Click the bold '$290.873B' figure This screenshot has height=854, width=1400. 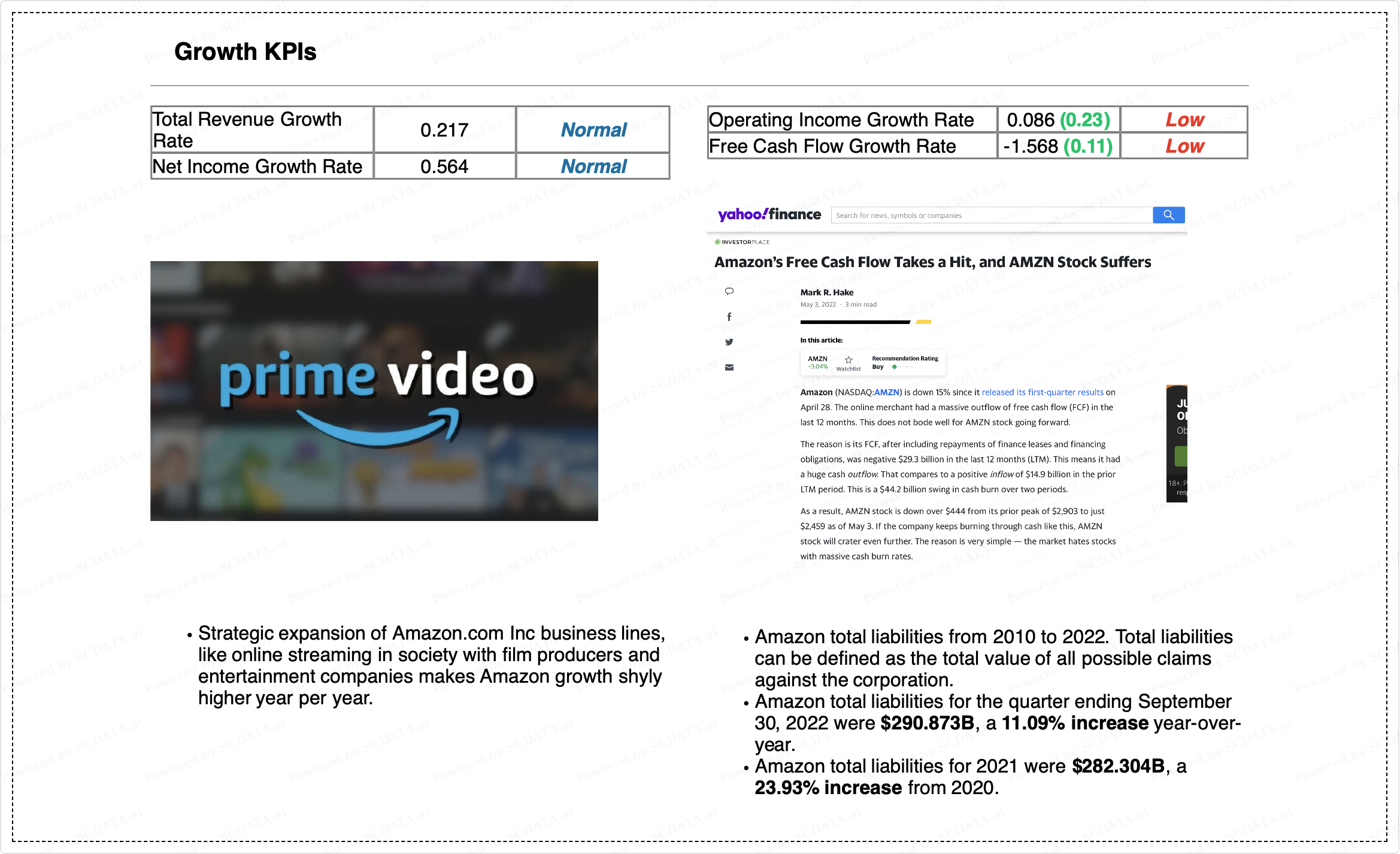928,723
